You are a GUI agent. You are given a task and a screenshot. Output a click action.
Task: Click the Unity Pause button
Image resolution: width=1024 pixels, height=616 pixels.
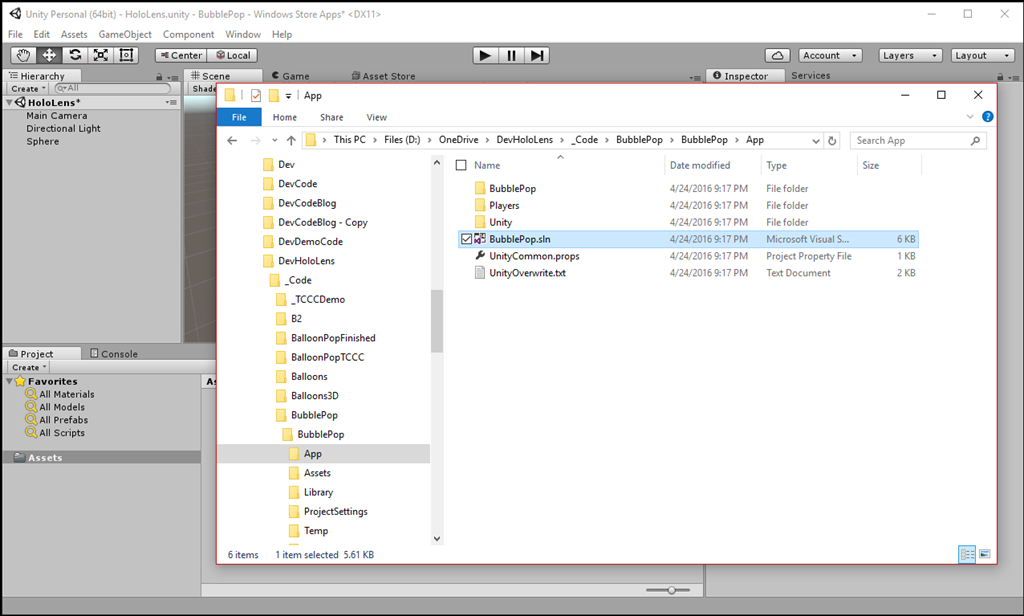coord(511,56)
